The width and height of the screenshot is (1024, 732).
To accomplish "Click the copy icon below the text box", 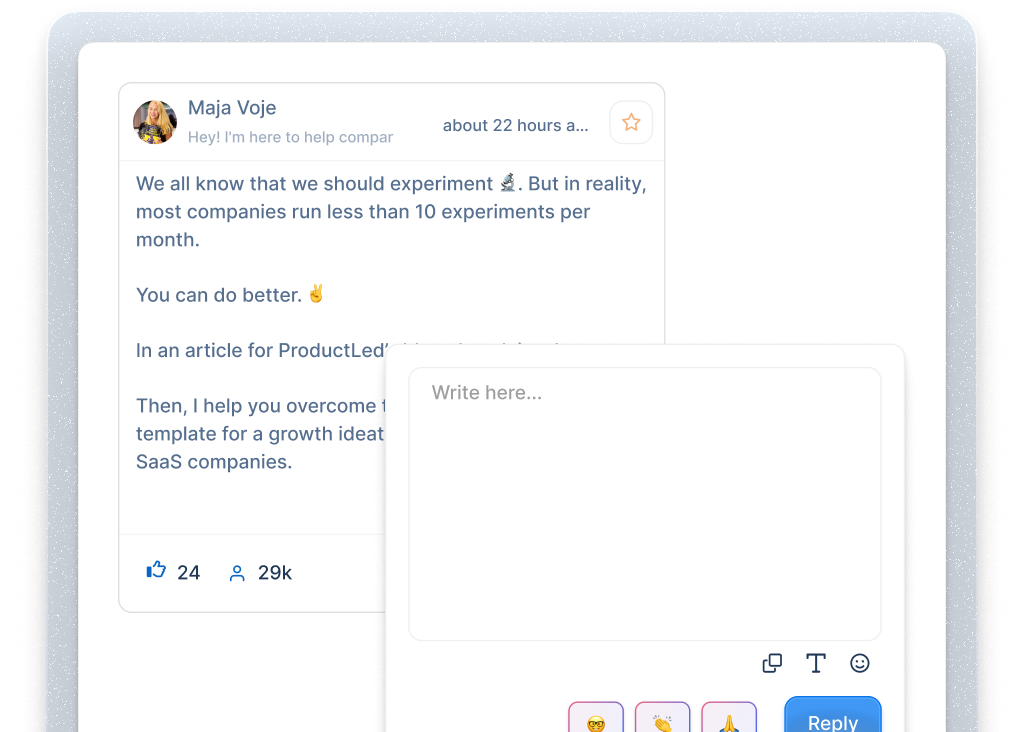I will 772,663.
